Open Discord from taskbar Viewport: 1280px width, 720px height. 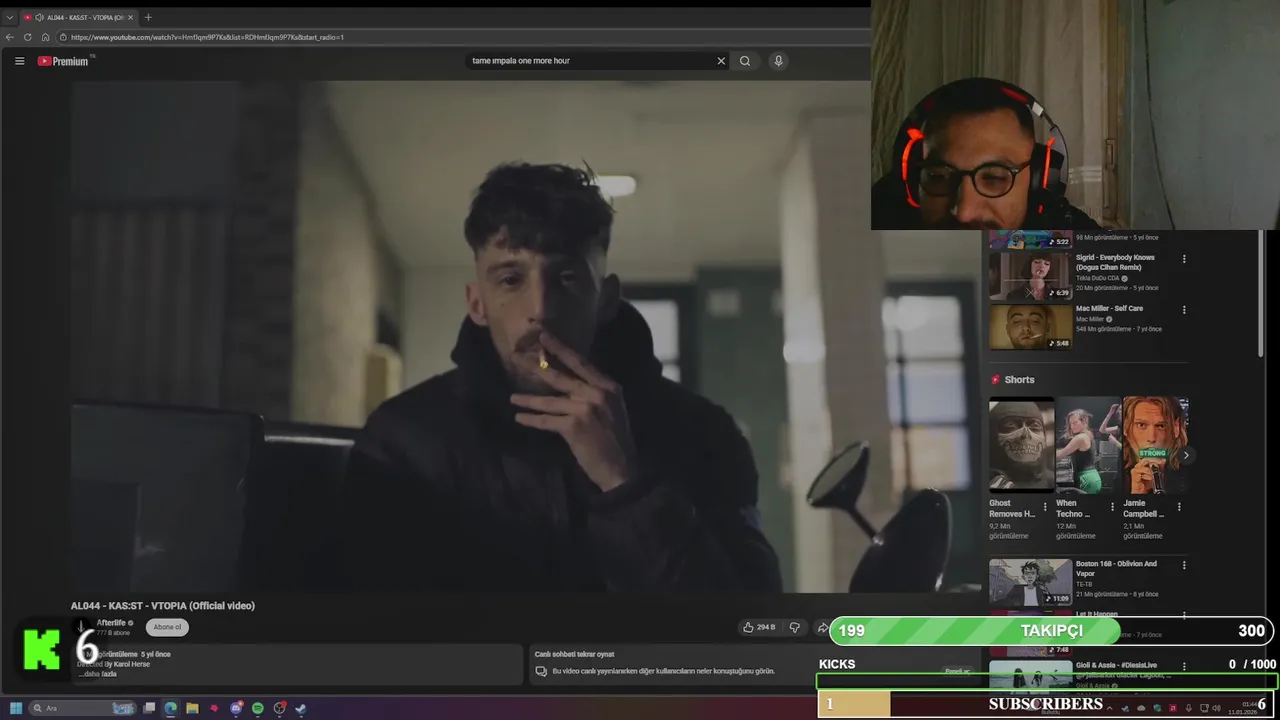(x=236, y=708)
